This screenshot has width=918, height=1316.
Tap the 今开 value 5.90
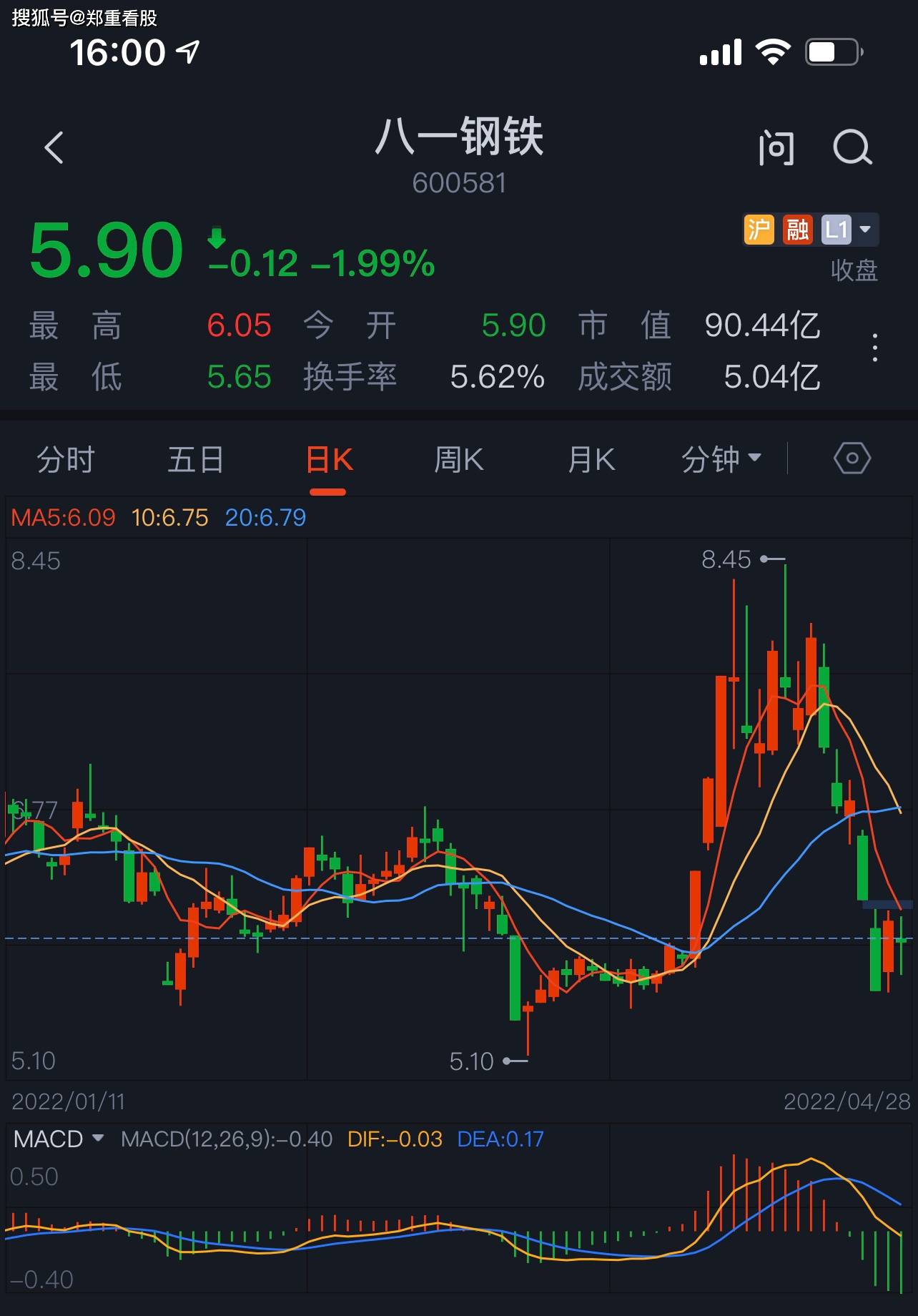[x=513, y=325]
